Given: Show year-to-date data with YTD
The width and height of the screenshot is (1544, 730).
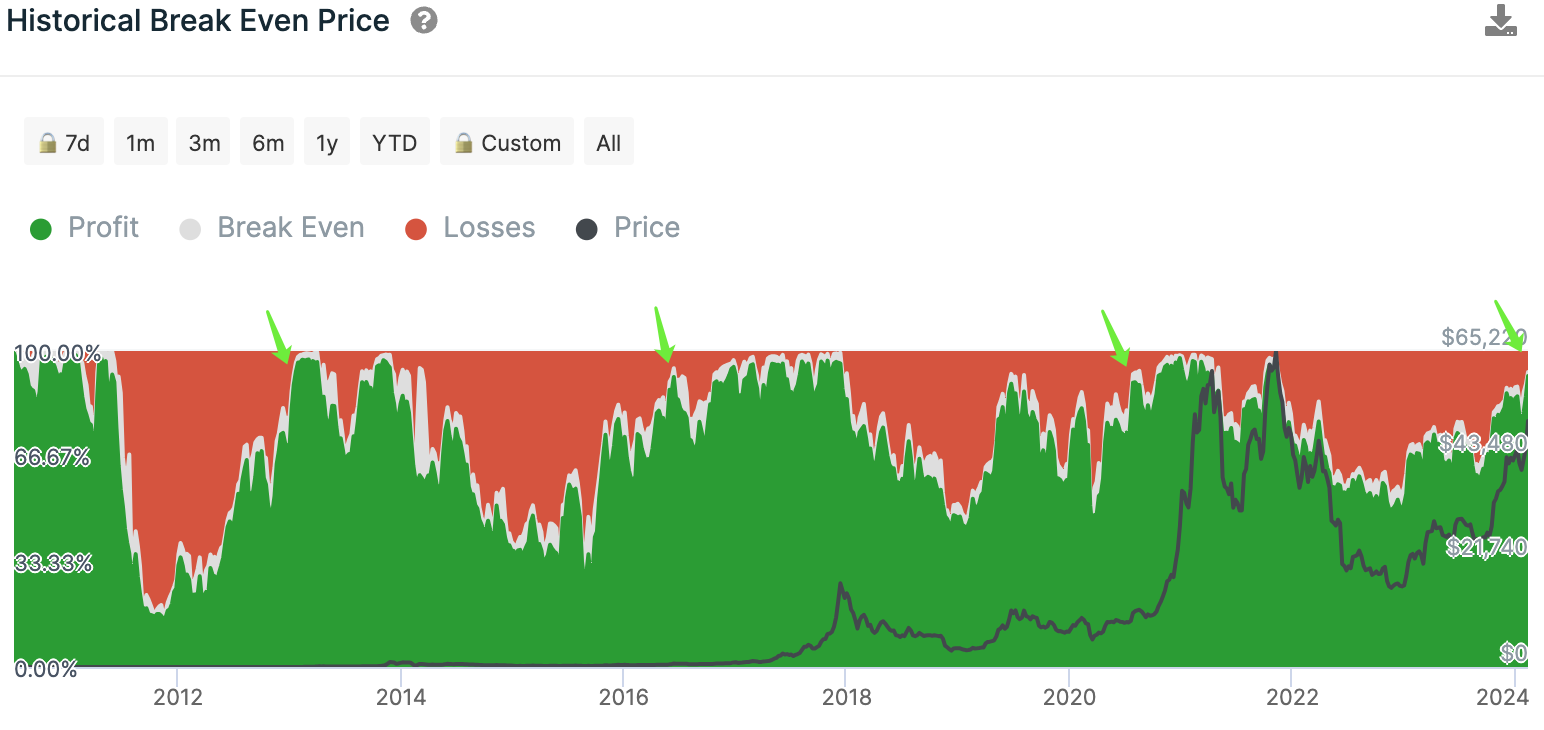Looking at the screenshot, I should 394,143.
